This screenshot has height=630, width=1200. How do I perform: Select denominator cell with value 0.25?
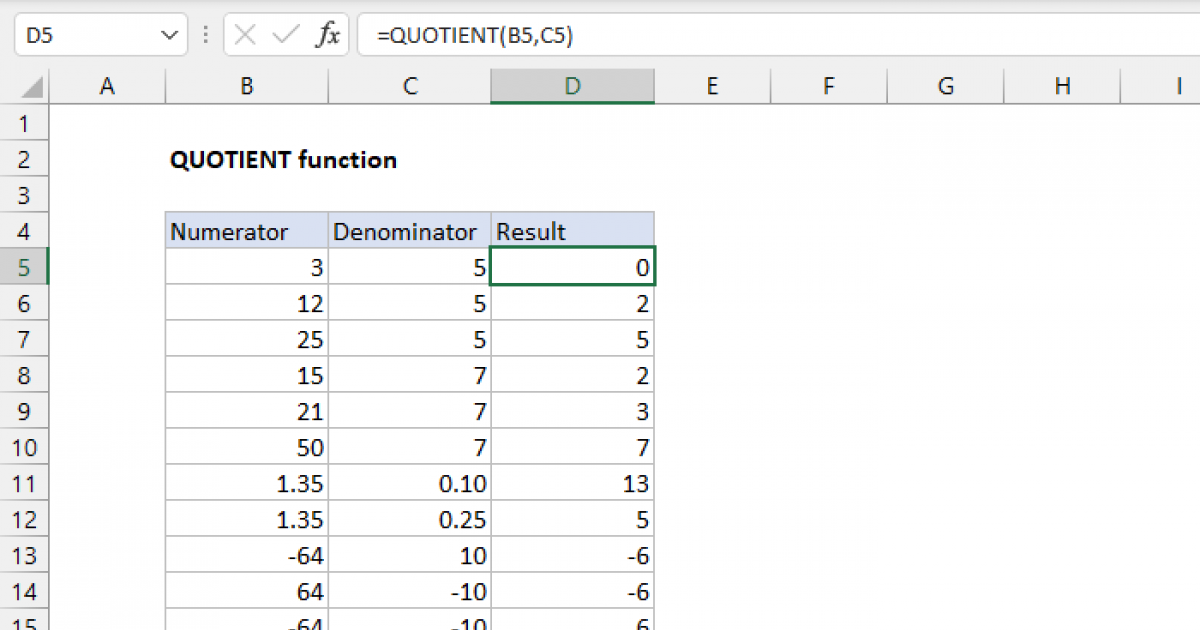tap(409, 520)
